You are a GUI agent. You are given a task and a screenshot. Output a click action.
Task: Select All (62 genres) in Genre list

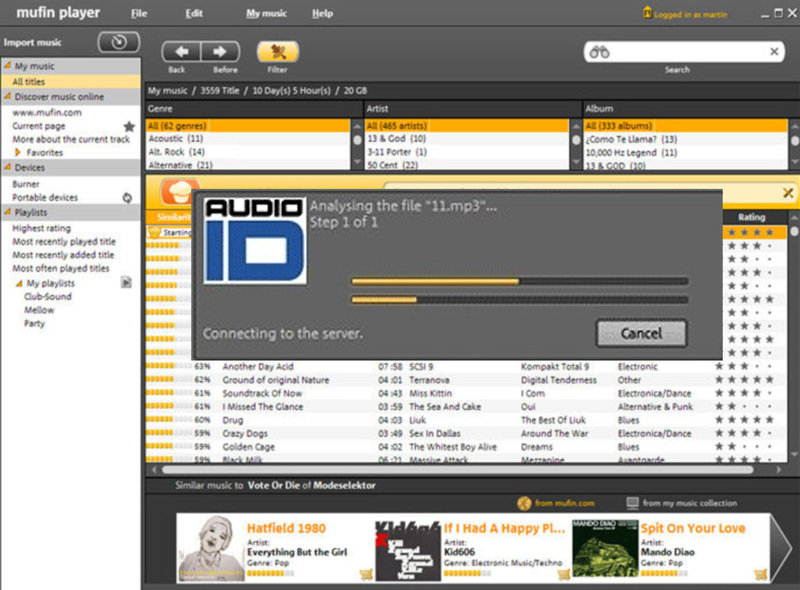[248, 126]
